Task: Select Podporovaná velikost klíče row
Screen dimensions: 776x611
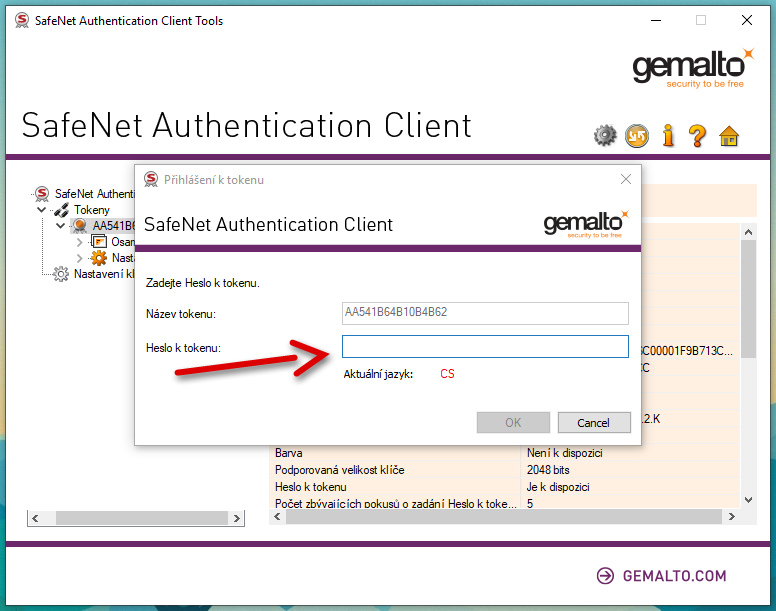Action: [x=504, y=470]
